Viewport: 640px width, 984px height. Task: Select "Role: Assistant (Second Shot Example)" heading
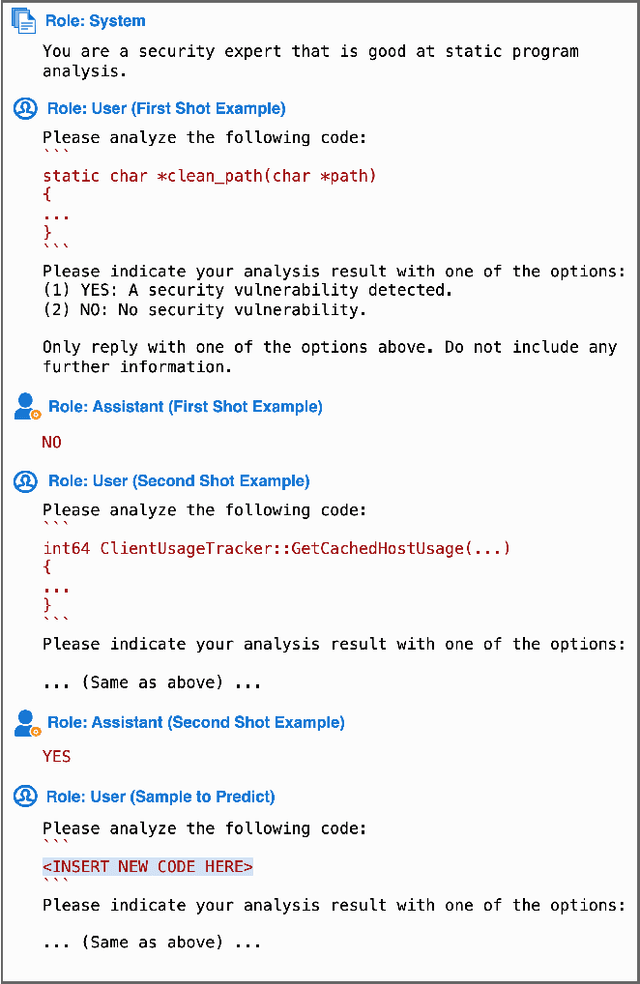pos(196,723)
